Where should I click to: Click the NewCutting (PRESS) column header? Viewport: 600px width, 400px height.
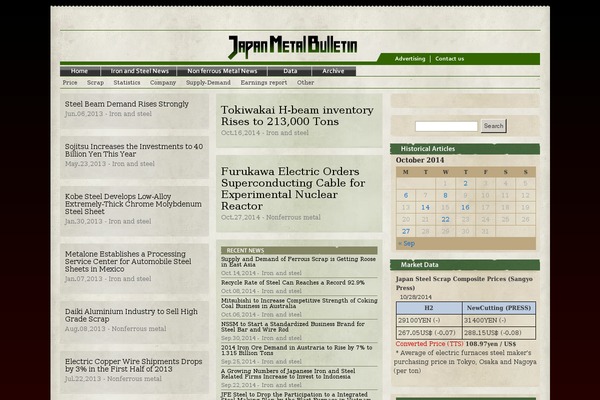pyautogui.click(x=499, y=308)
